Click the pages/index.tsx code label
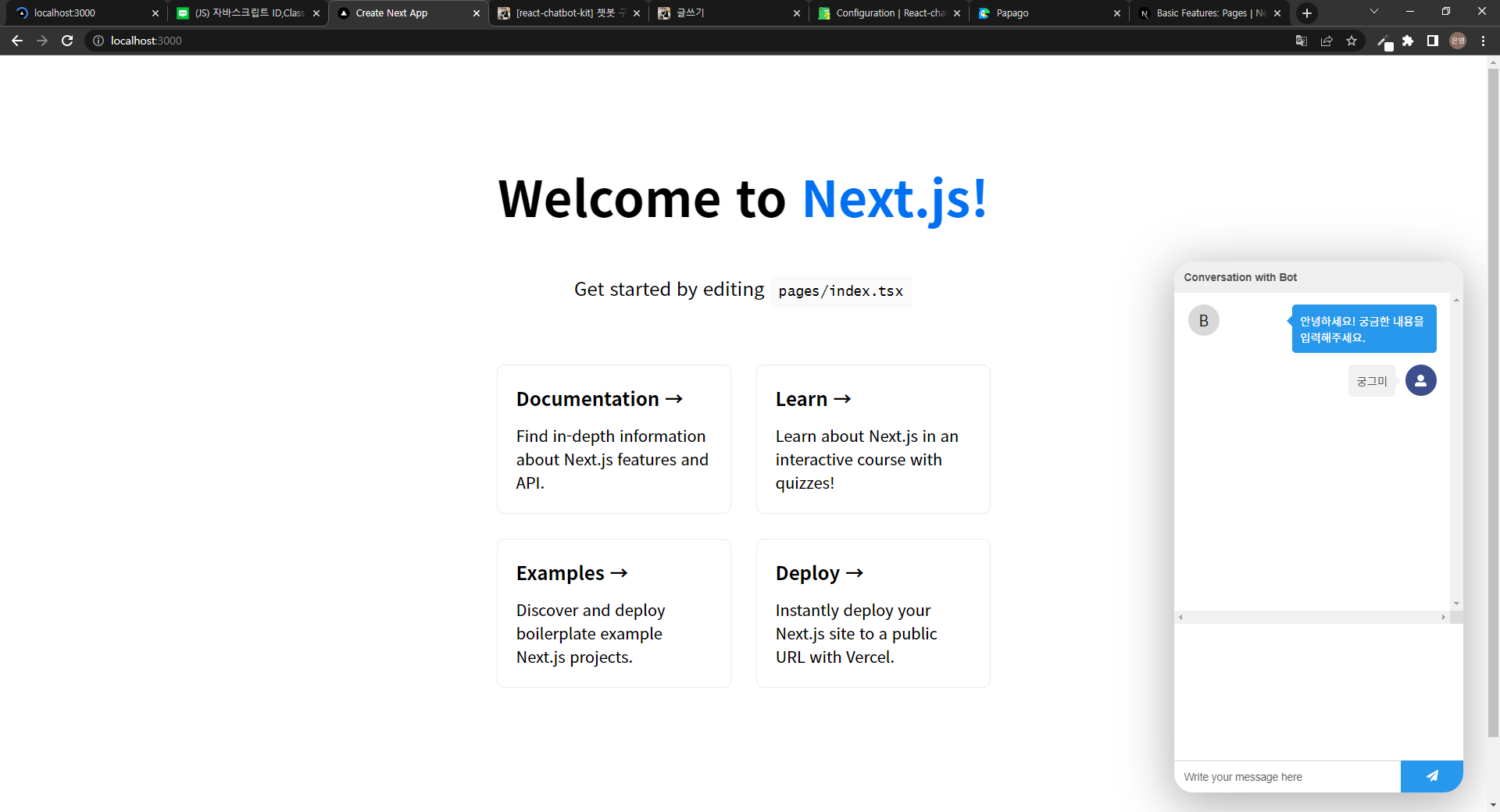 pyautogui.click(x=841, y=291)
